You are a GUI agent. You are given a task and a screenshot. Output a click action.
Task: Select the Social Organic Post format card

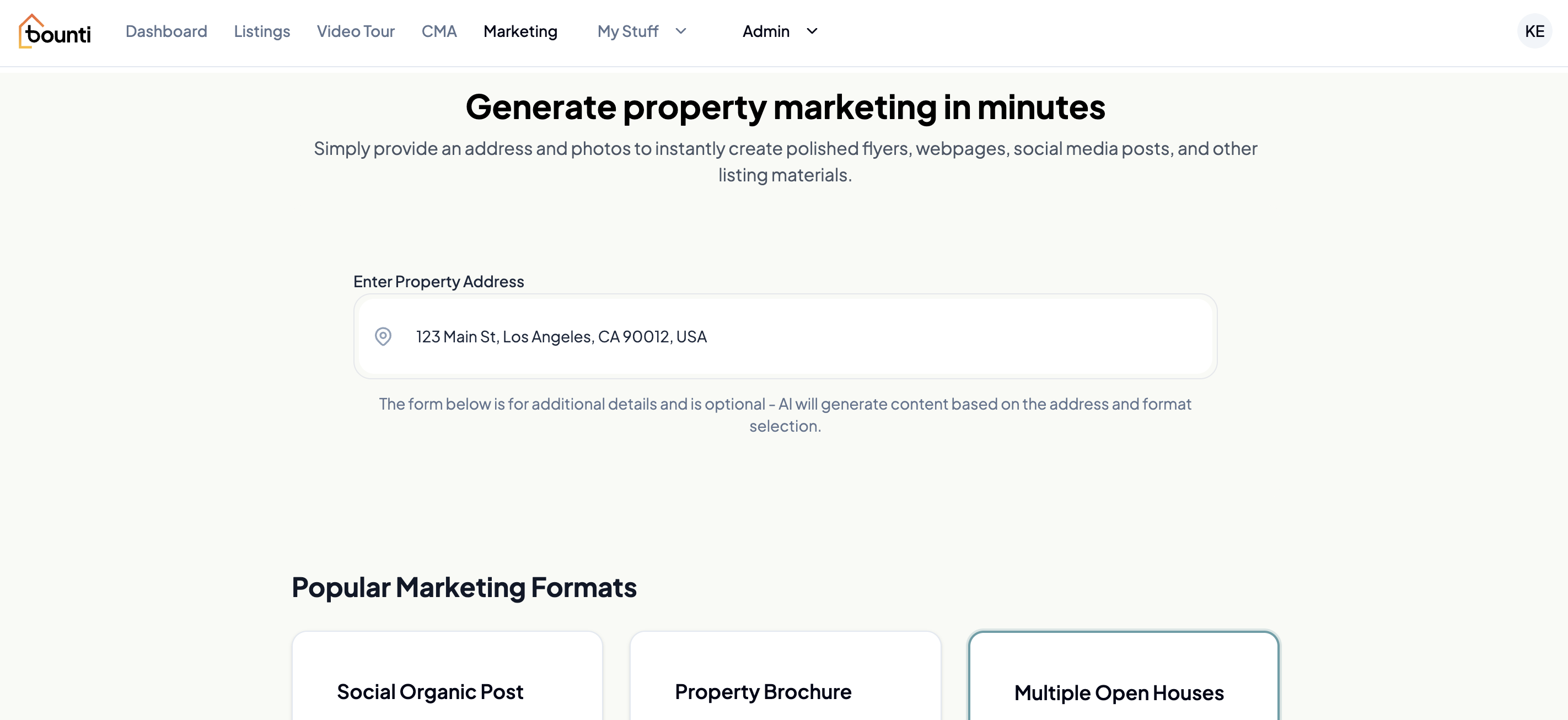[x=447, y=675]
